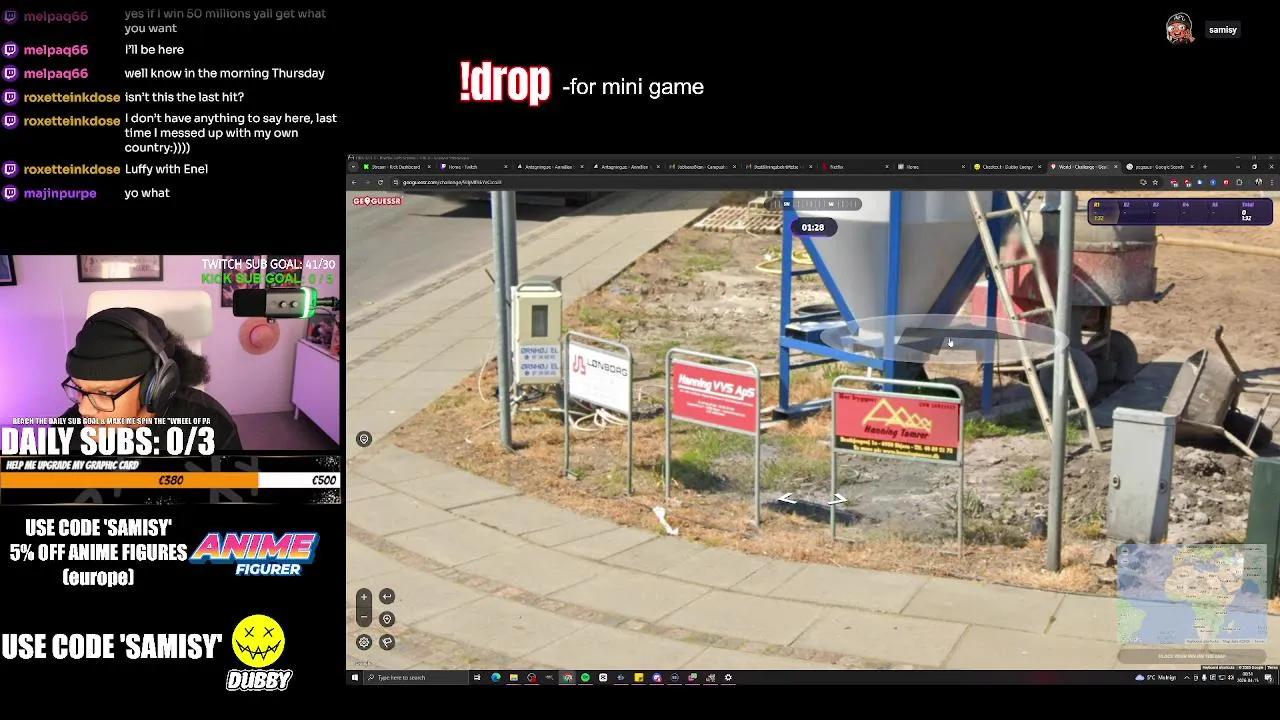
Task: Open a new browser tab
Action: click(1205, 167)
